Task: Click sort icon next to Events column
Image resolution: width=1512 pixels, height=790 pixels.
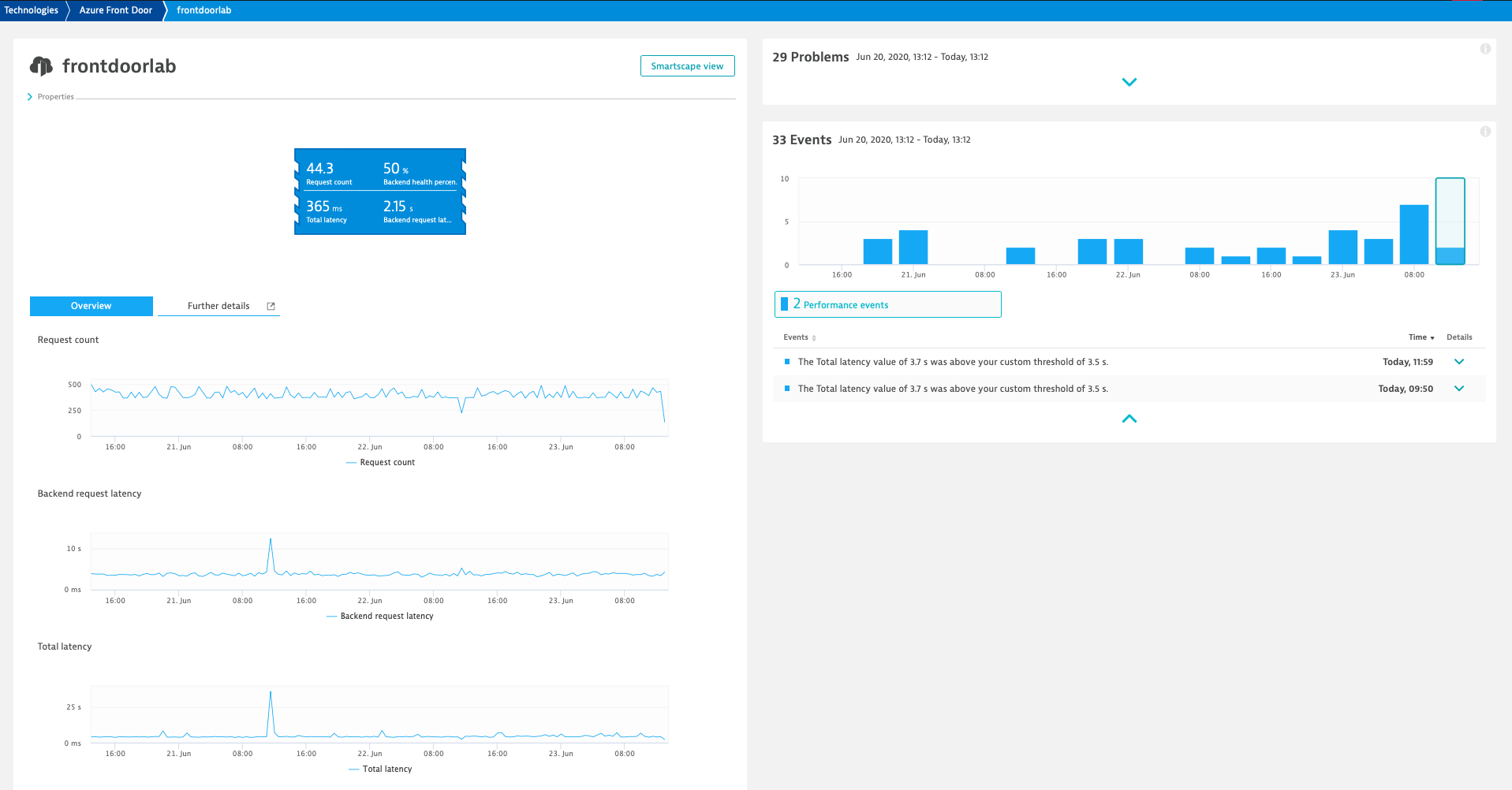Action: [814, 338]
